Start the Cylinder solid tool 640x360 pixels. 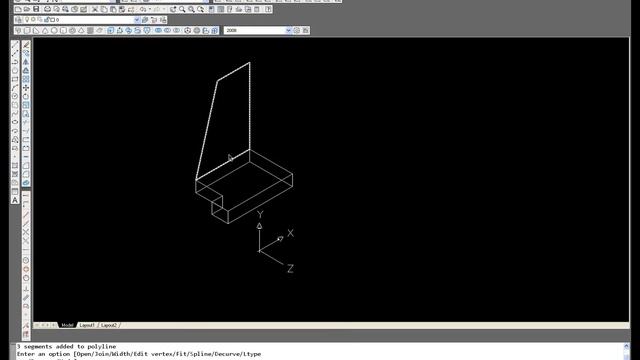[63, 31]
